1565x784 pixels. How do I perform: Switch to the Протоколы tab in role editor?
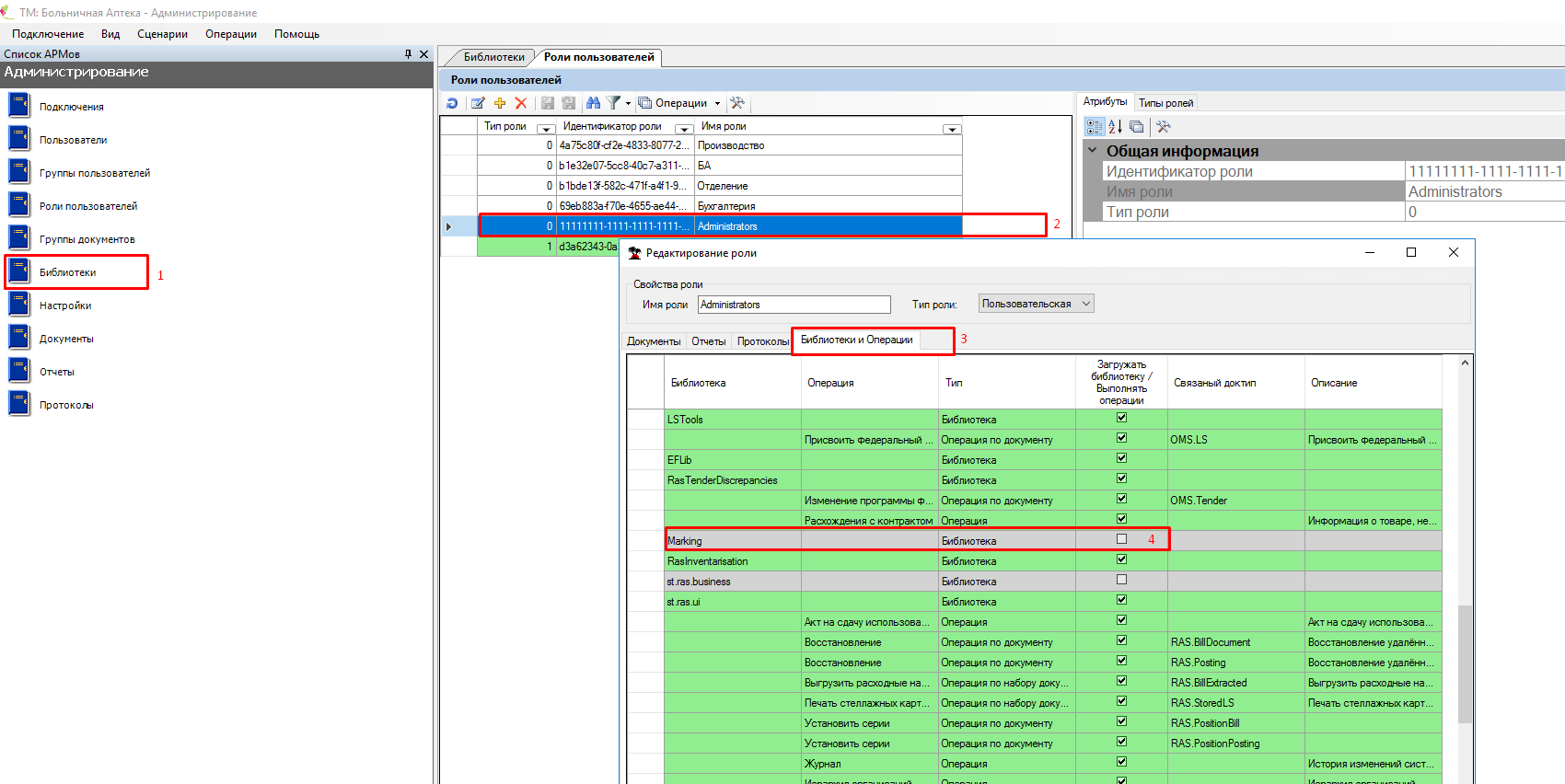pos(762,341)
